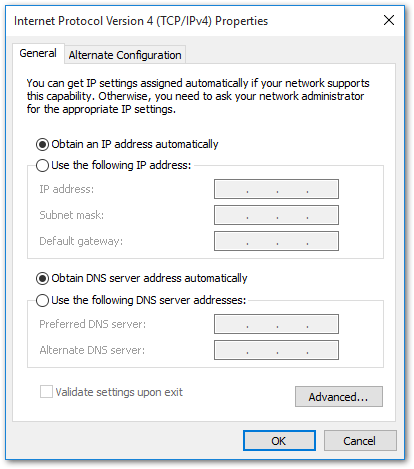The image size is (414, 469).
Task: Select Obtain an IP address automatically
Action: [42, 144]
